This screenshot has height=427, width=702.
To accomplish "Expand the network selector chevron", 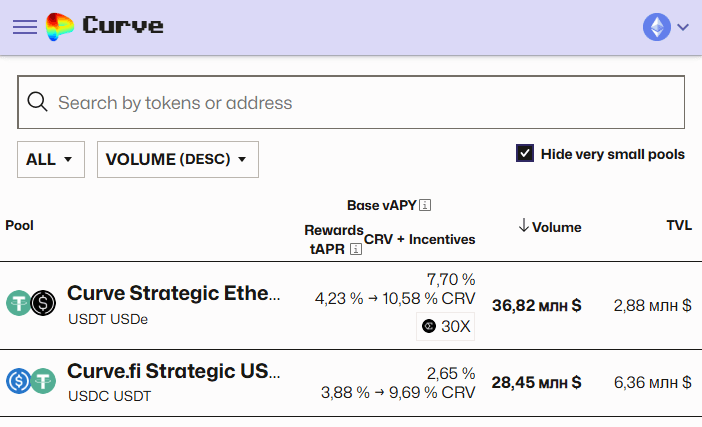I will [683, 27].
